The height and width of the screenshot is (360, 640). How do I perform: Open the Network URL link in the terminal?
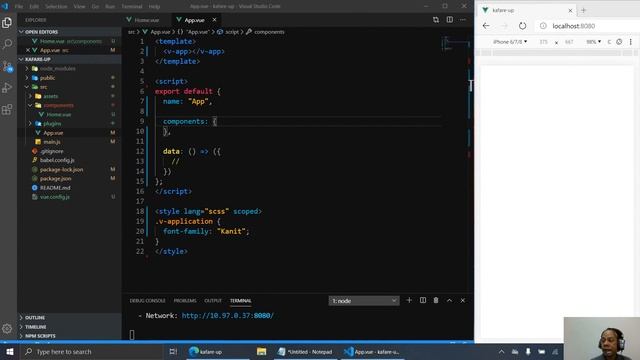[228, 316]
